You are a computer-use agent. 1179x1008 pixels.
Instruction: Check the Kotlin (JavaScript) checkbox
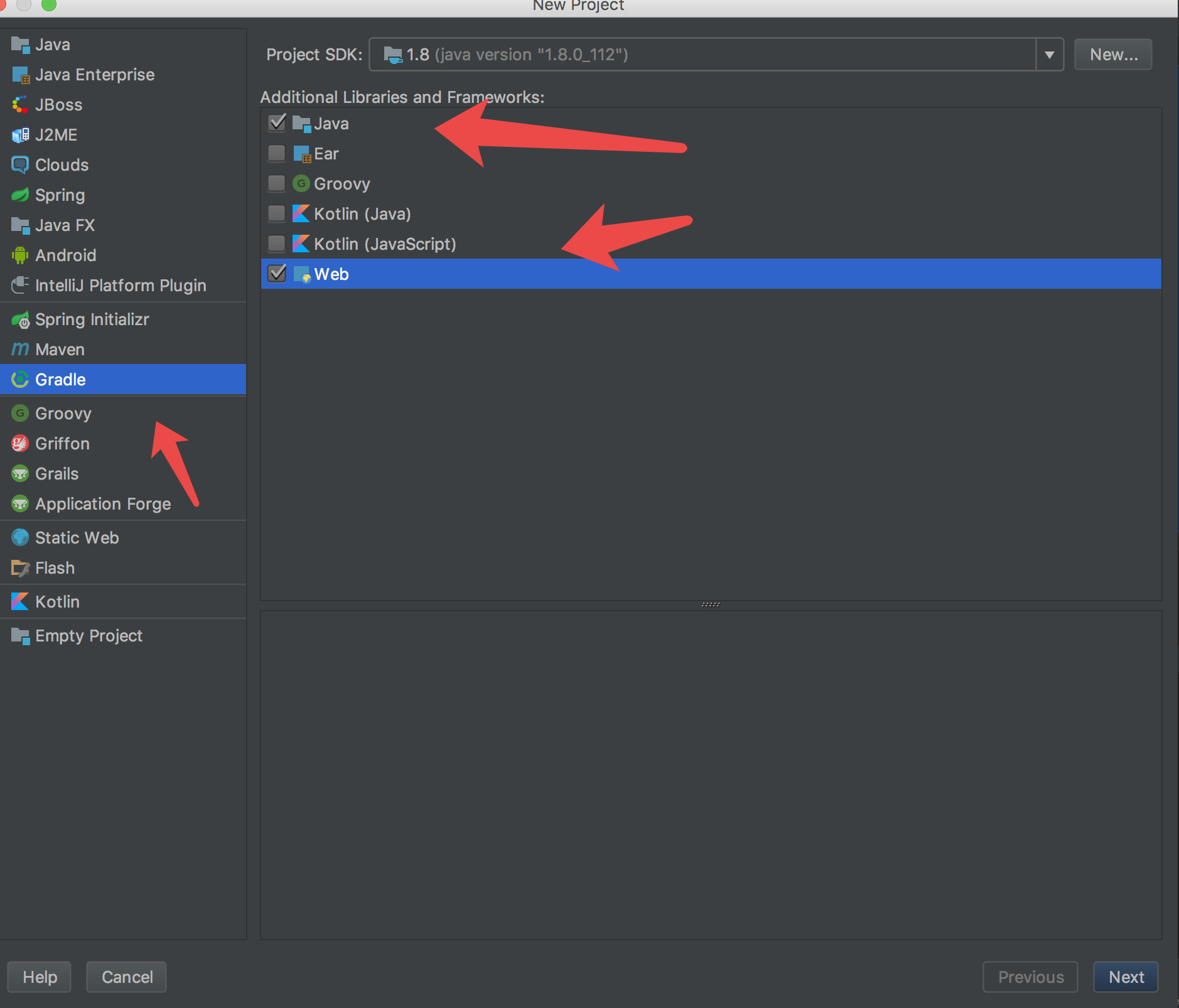pyautogui.click(x=277, y=244)
